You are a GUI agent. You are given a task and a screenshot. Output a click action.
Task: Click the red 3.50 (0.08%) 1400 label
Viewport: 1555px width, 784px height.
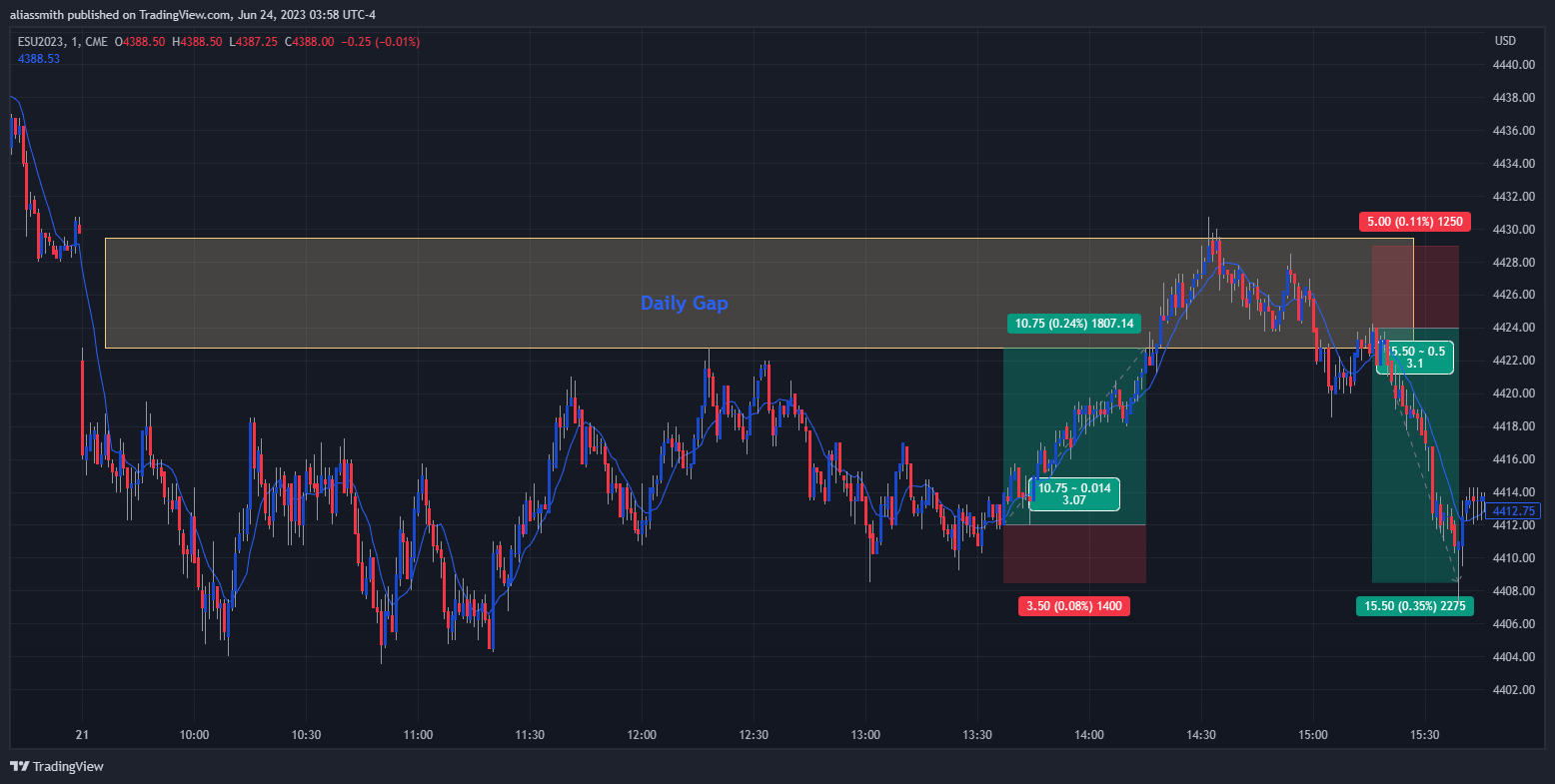point(1074,606)
